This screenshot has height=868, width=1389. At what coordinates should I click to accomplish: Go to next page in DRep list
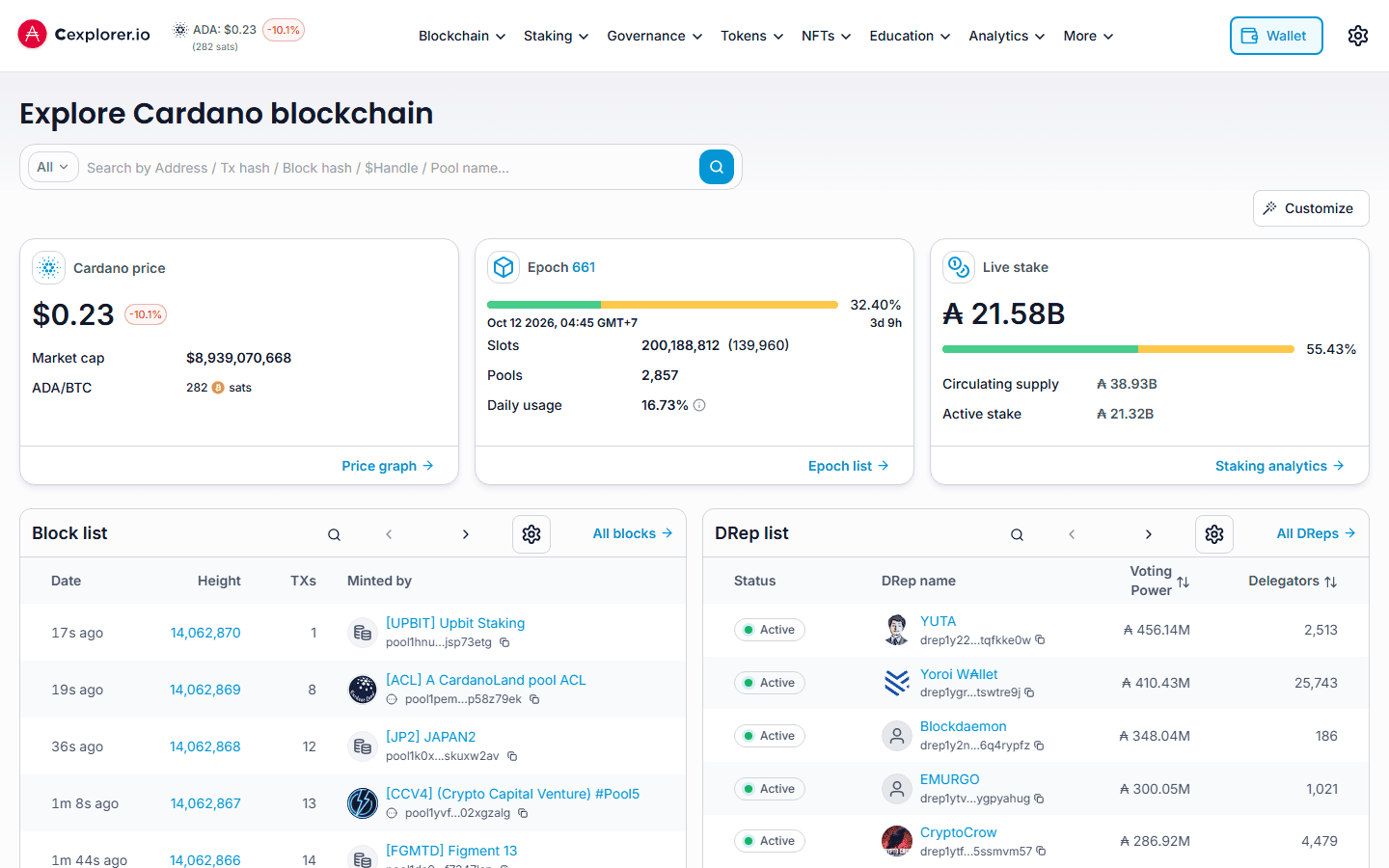tap(1149, 534)
